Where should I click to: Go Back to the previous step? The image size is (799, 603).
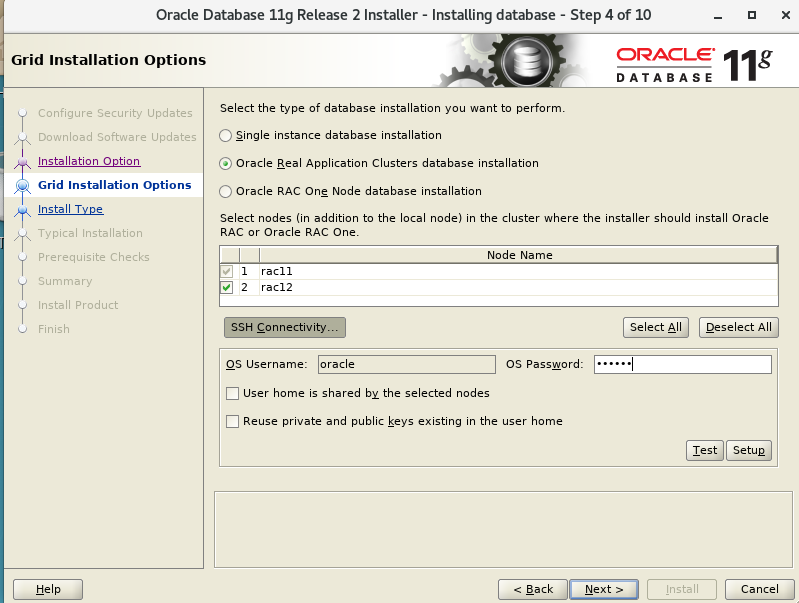click(x=533, y=589)
